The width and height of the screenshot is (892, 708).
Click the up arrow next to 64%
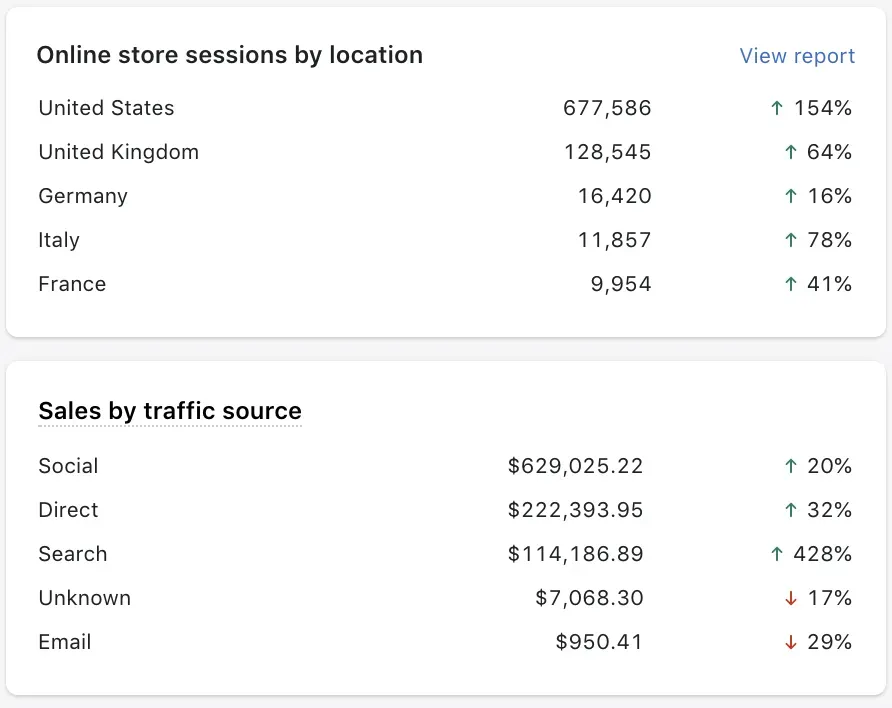790,152
